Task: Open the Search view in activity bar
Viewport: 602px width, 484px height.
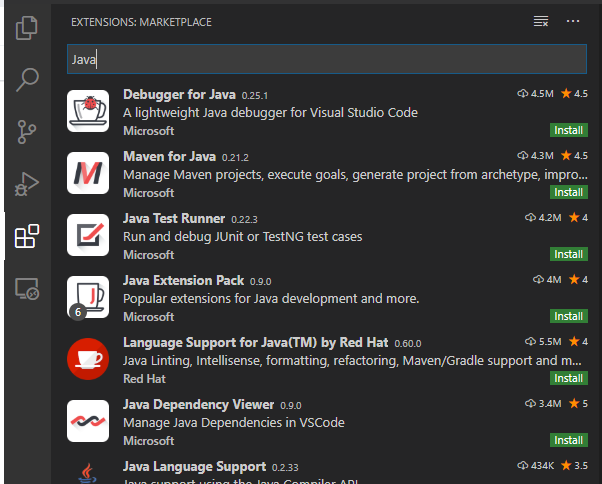Action: (x=27, y=80)
